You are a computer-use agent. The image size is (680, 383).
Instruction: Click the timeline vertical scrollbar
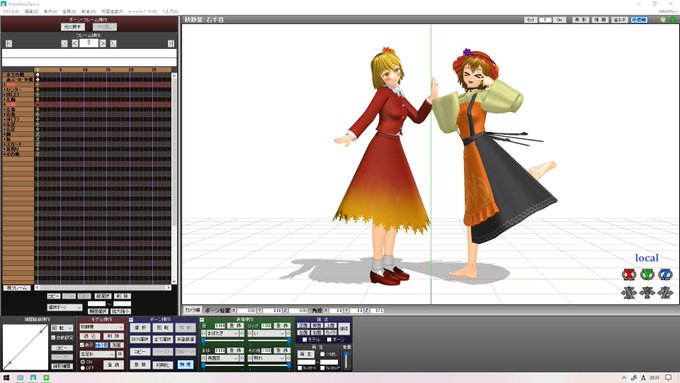174,178
